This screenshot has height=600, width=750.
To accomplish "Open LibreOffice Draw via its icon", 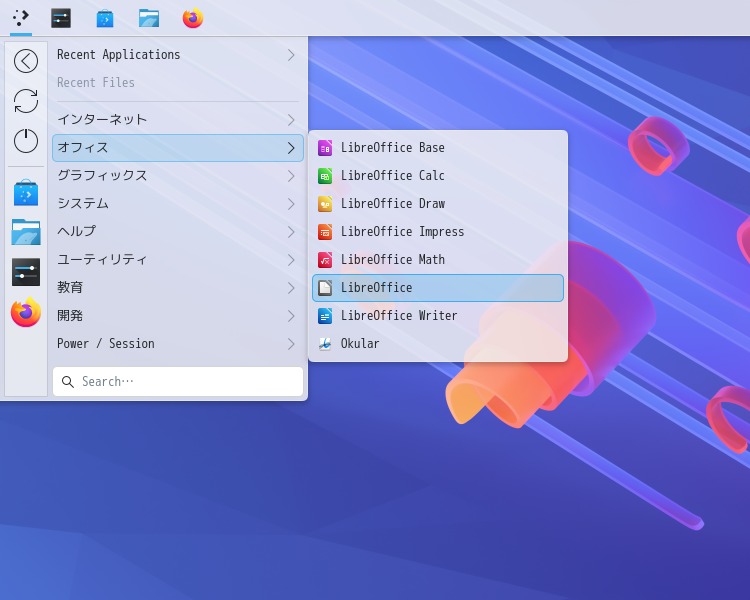I will pos(325,204).
